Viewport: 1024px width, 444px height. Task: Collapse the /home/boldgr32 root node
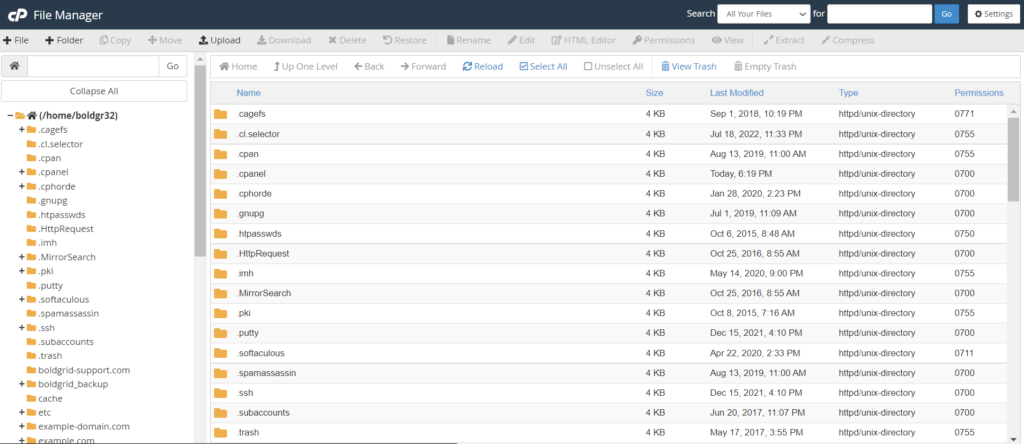coord(9,116)
